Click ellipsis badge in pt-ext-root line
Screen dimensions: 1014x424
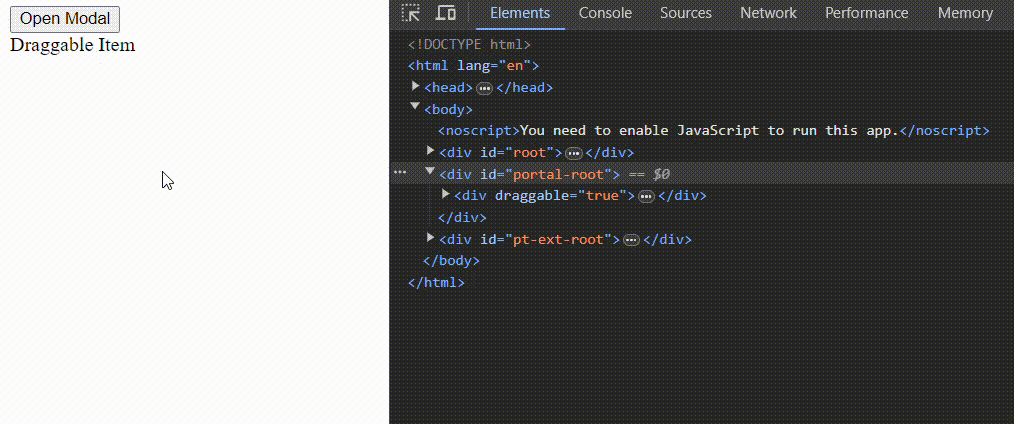(x=632, y=240)
